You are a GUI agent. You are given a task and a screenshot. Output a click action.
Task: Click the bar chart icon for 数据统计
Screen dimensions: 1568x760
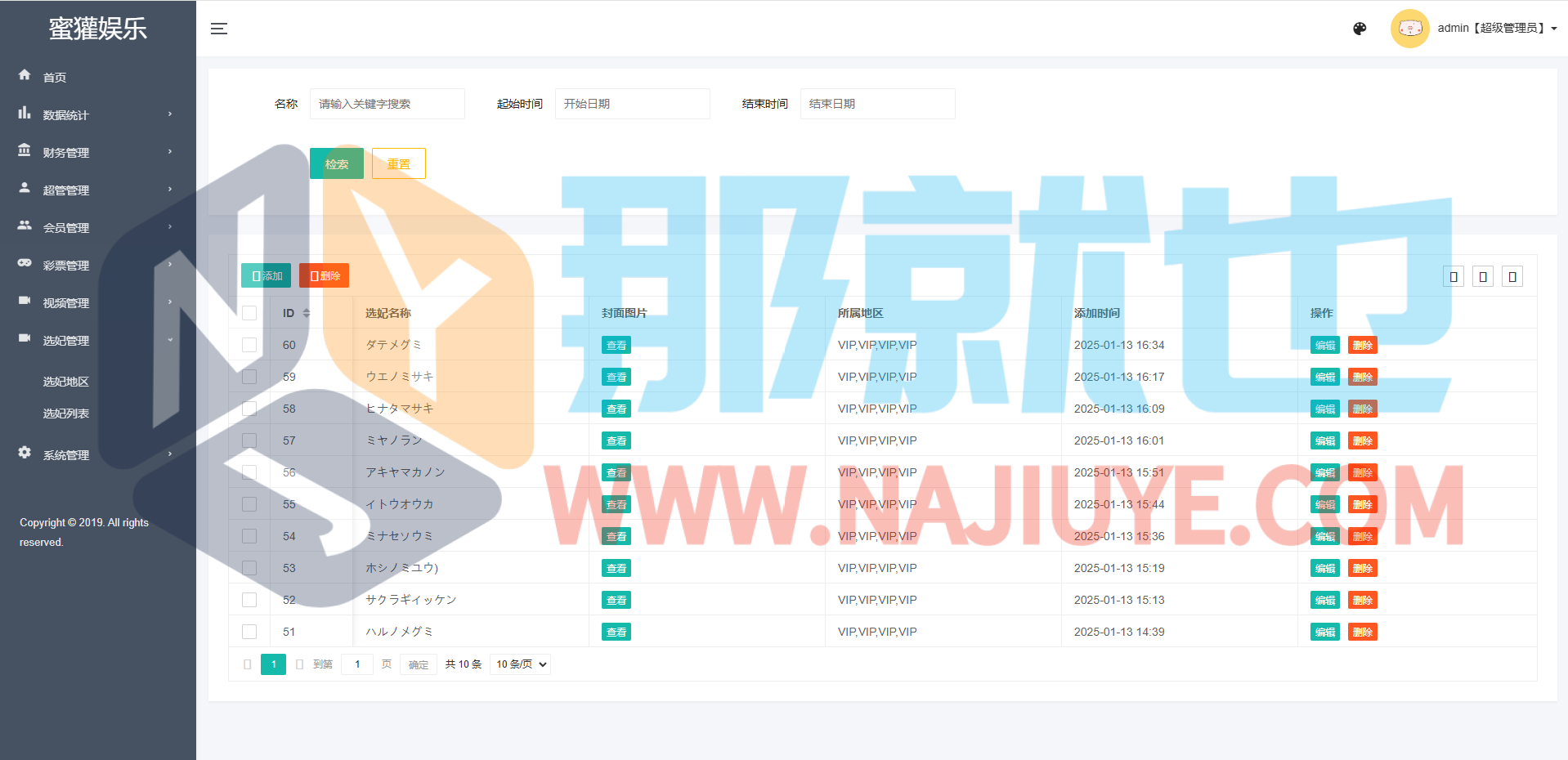pyautogui.click(x=25, y=113)
